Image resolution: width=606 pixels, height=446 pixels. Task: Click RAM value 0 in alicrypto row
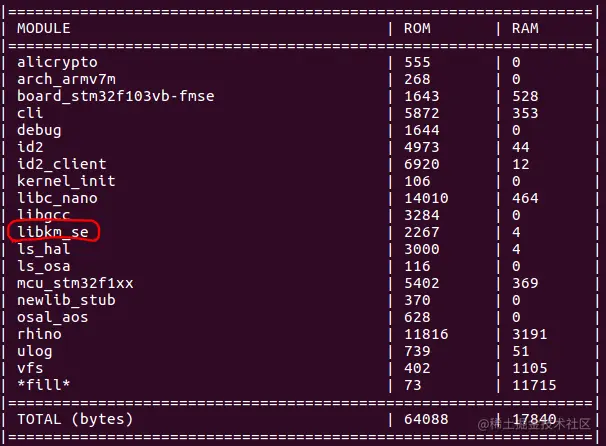[x=516, y=62]
